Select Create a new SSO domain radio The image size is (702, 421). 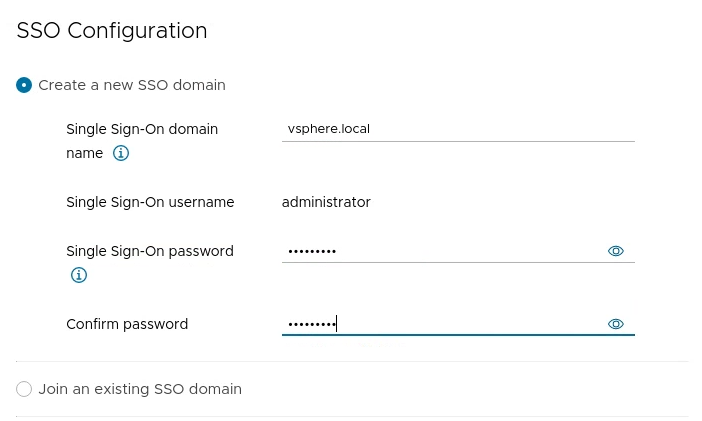[x=24, y=85]
